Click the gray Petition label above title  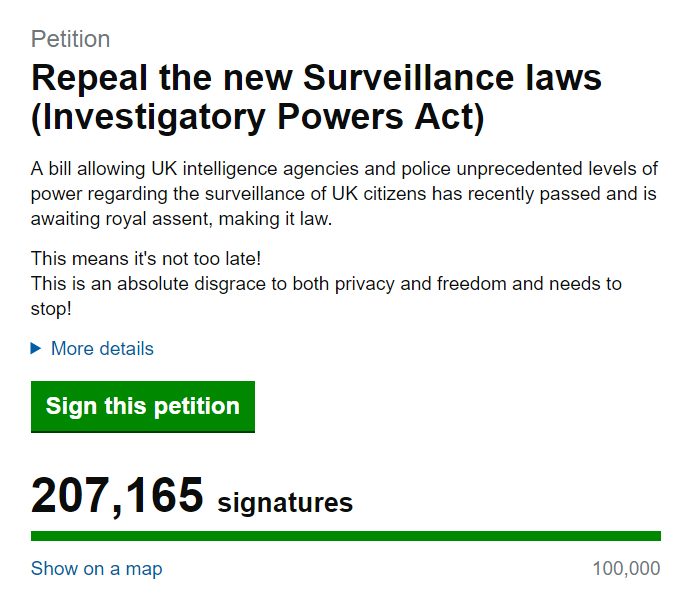coord(70,40)
